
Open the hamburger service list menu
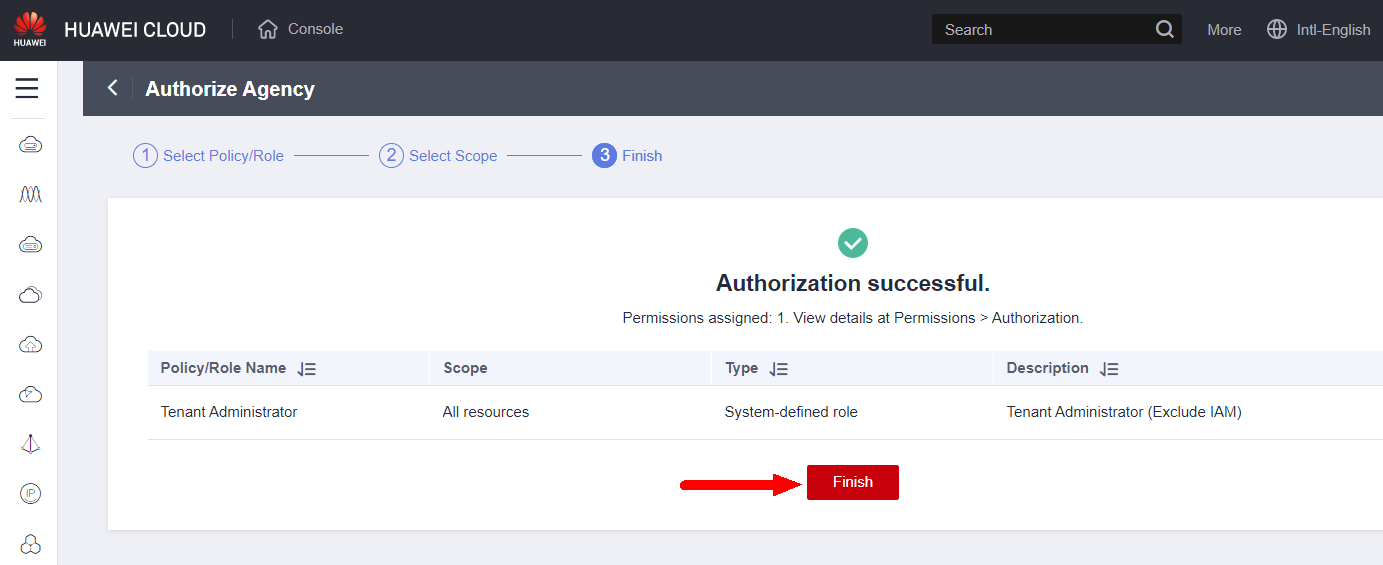(27, 88)
